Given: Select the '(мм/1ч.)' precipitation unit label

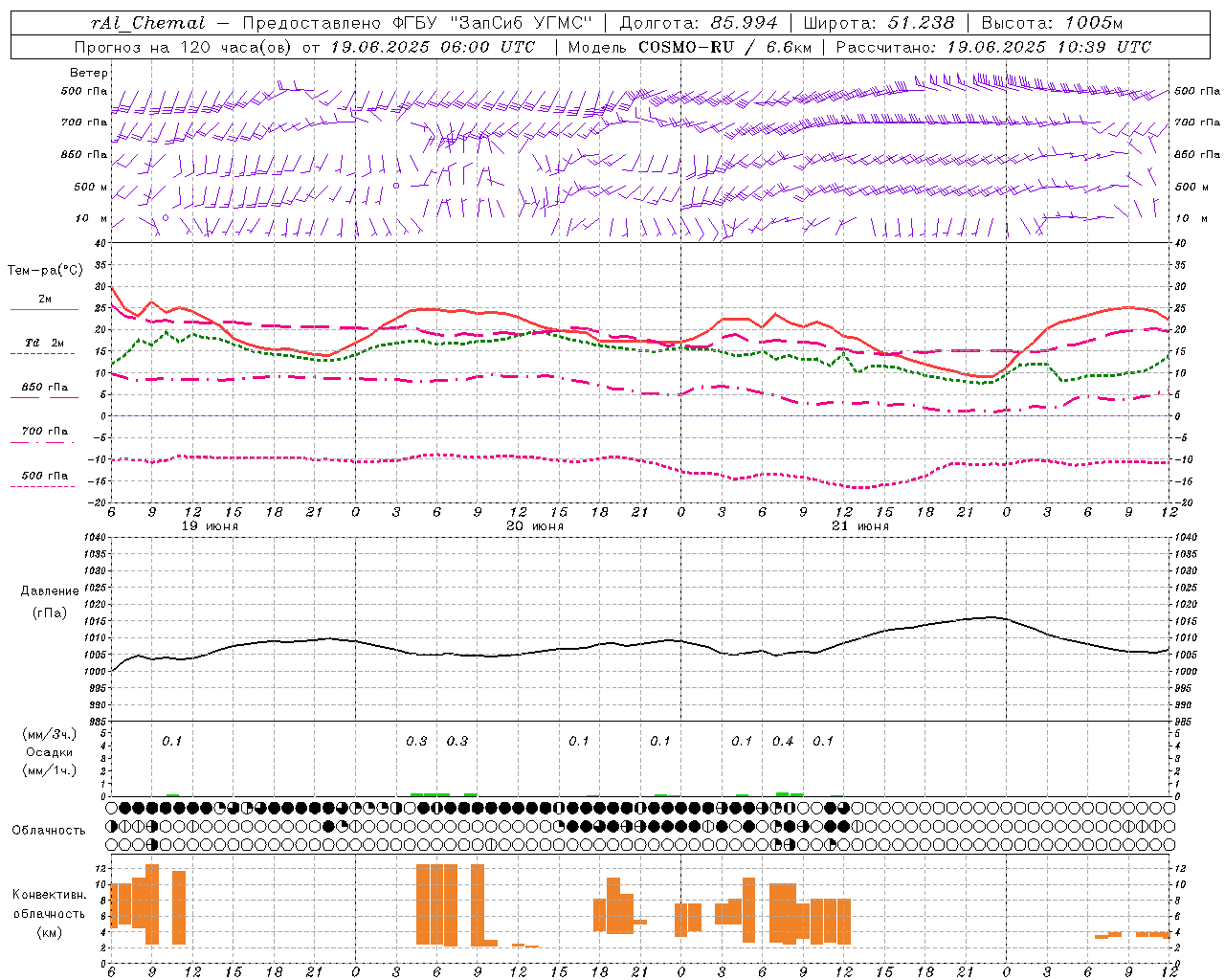Looking at the screenshot, I should click(50, 770).
